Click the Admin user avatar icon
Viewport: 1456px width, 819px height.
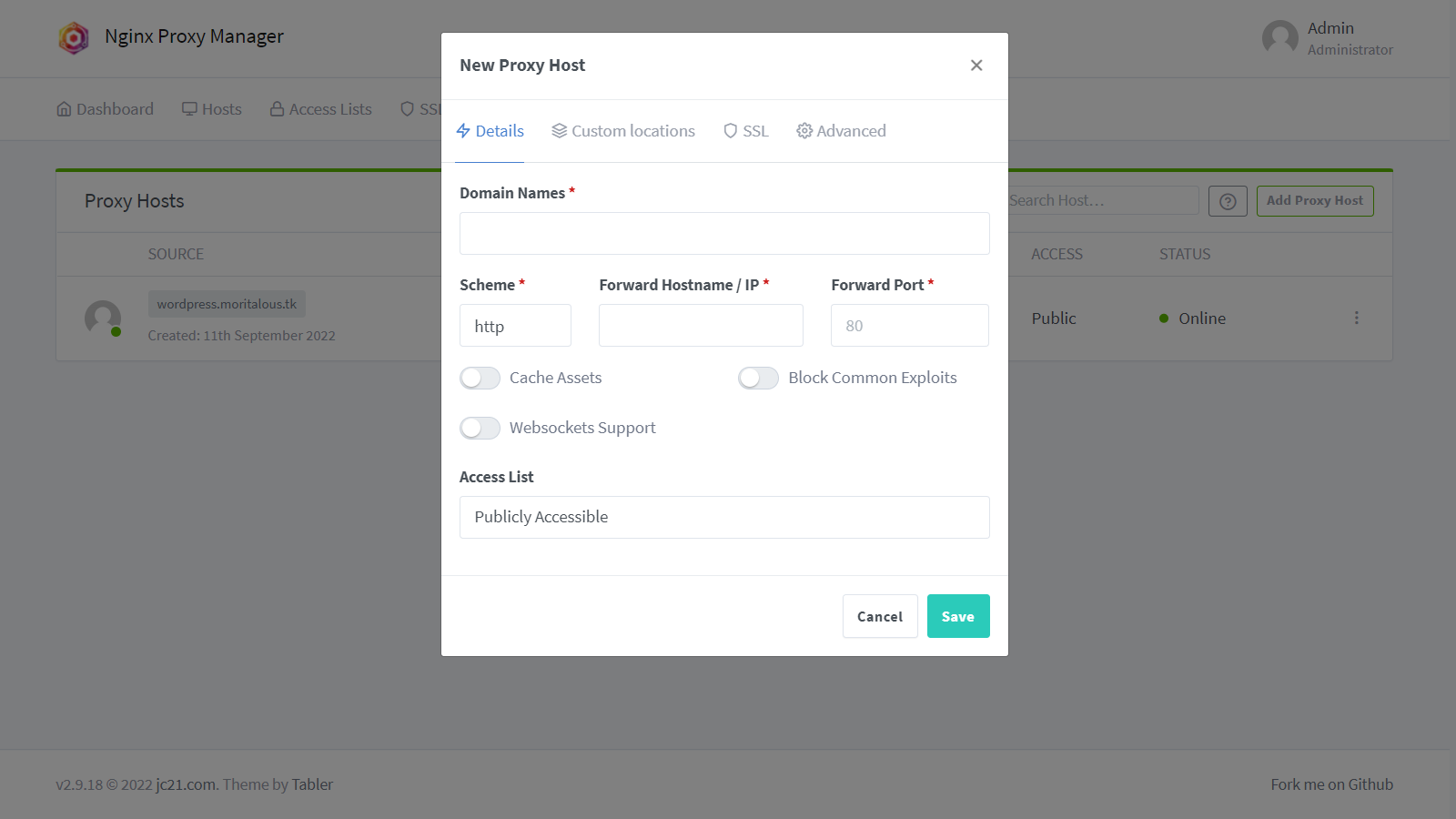click(1280, 38)
